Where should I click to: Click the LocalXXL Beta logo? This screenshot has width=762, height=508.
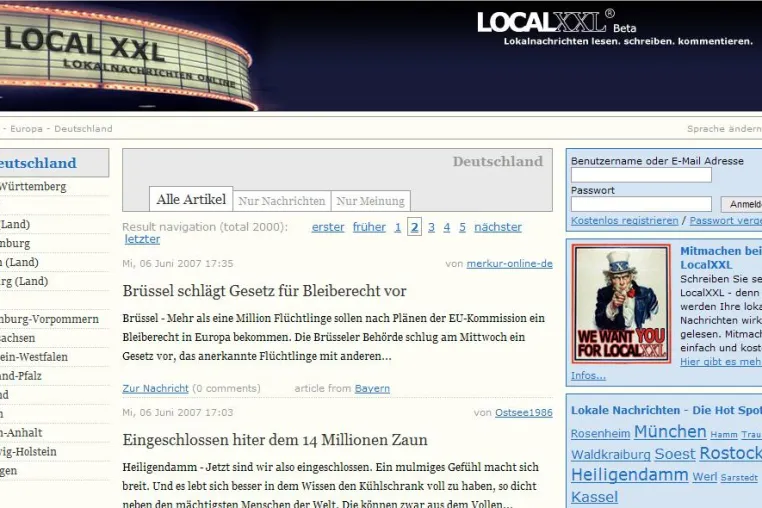(556, 22)
